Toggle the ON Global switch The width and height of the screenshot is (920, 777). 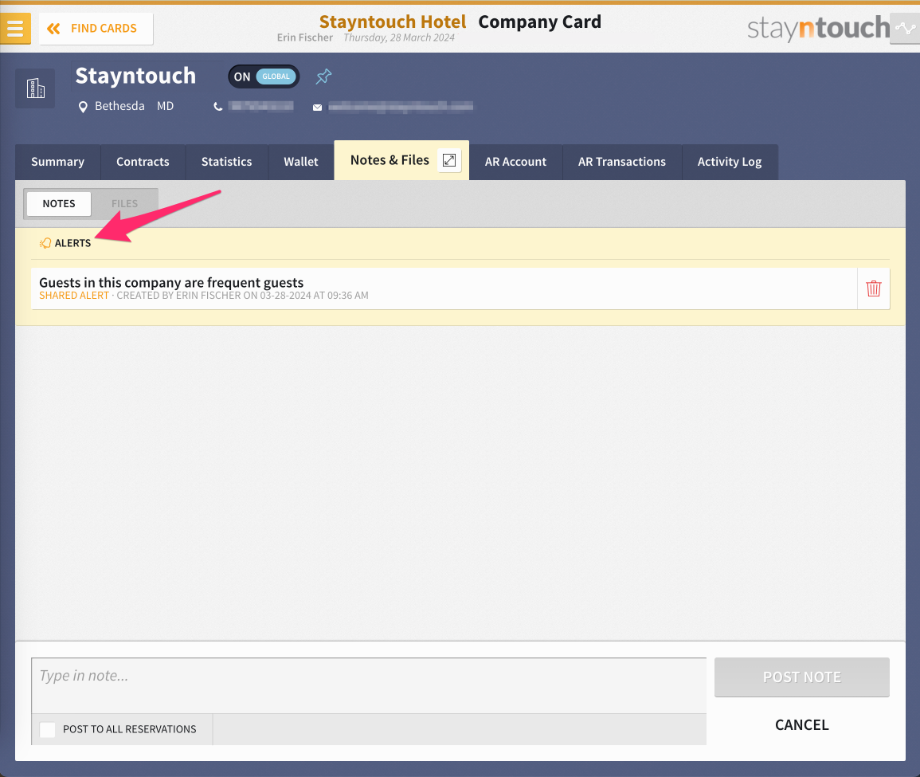pyautogui.click(x=263, y=77)
